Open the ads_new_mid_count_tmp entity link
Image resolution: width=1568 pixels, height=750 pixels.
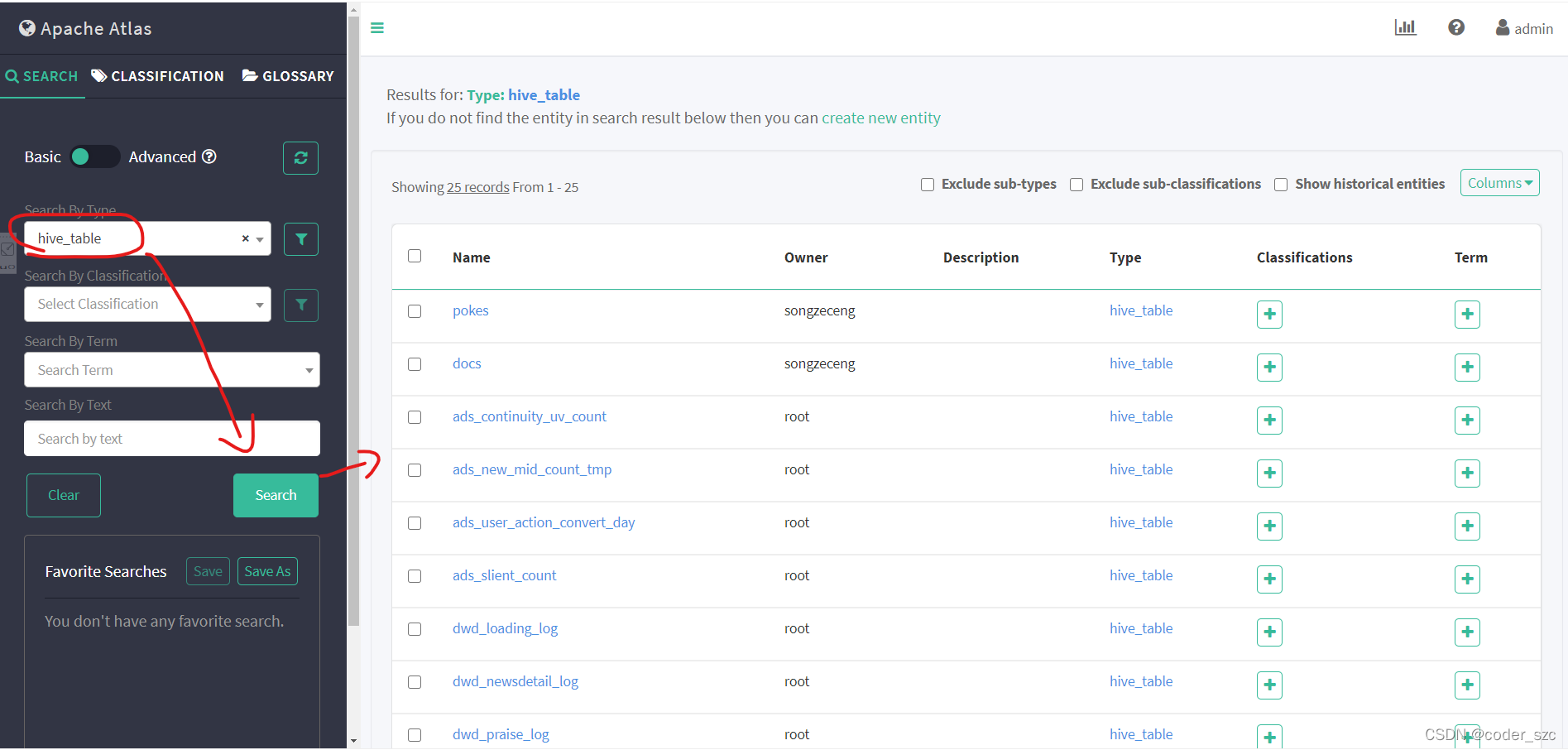pyautogui.click(x=532, y=469)
